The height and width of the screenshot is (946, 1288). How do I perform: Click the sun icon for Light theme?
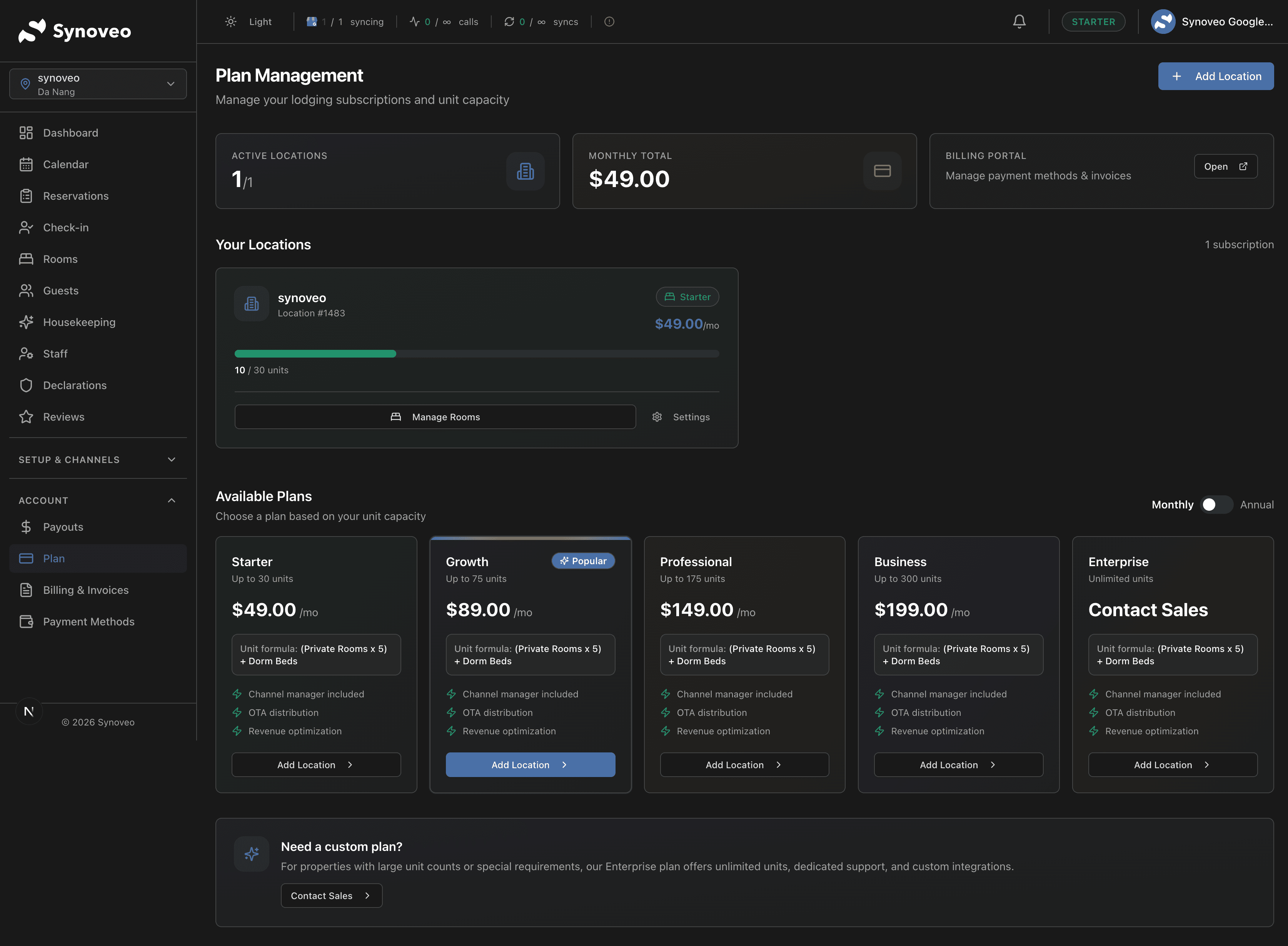tap(231, 22)
